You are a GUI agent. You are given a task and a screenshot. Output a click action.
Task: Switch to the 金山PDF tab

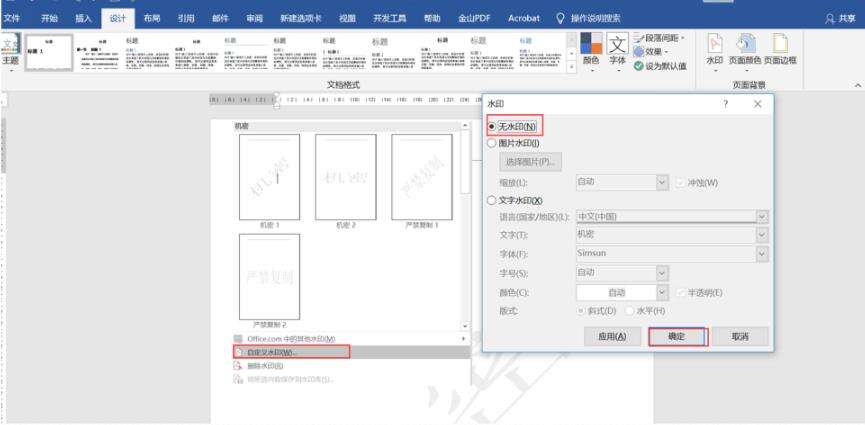point(474,18)
